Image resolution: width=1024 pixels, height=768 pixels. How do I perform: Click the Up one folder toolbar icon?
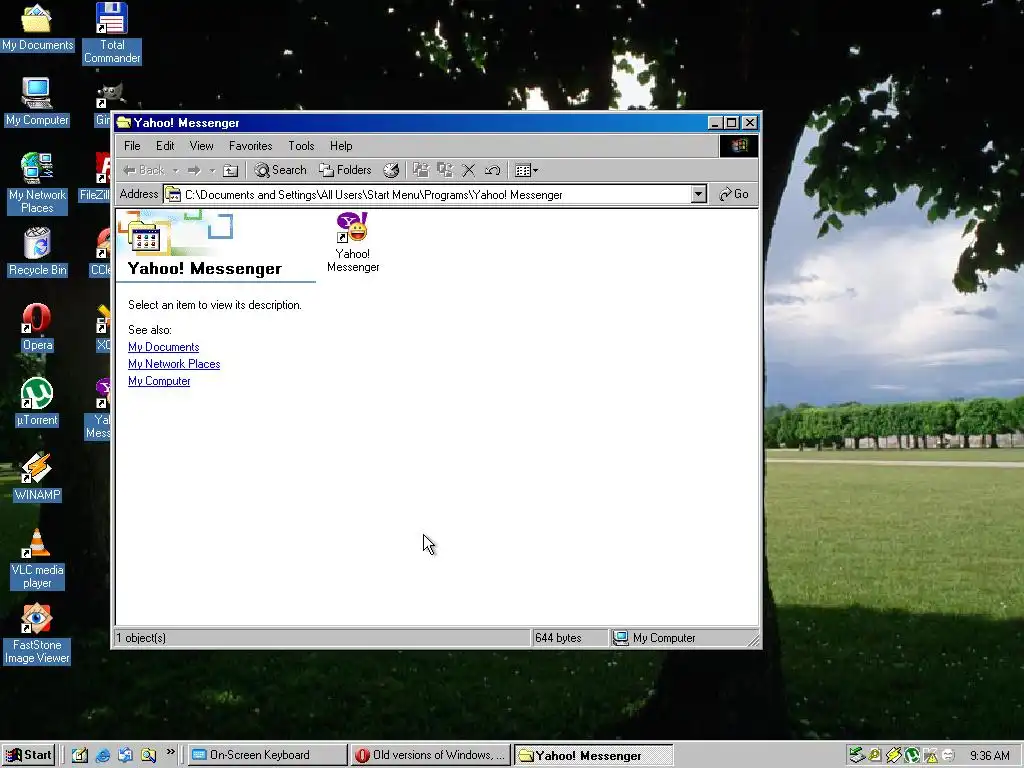[x=230, y=170]
